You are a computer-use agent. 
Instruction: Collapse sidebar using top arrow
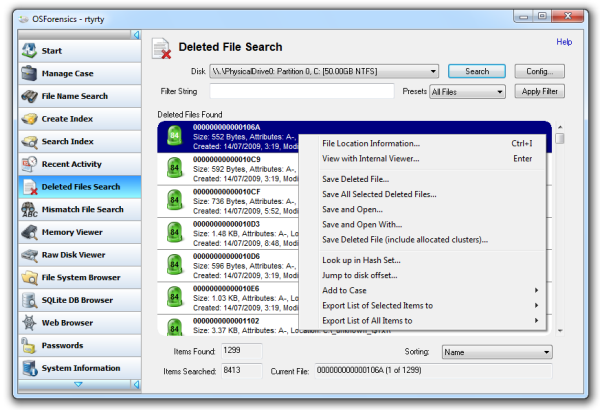click(x=136, y=35)
